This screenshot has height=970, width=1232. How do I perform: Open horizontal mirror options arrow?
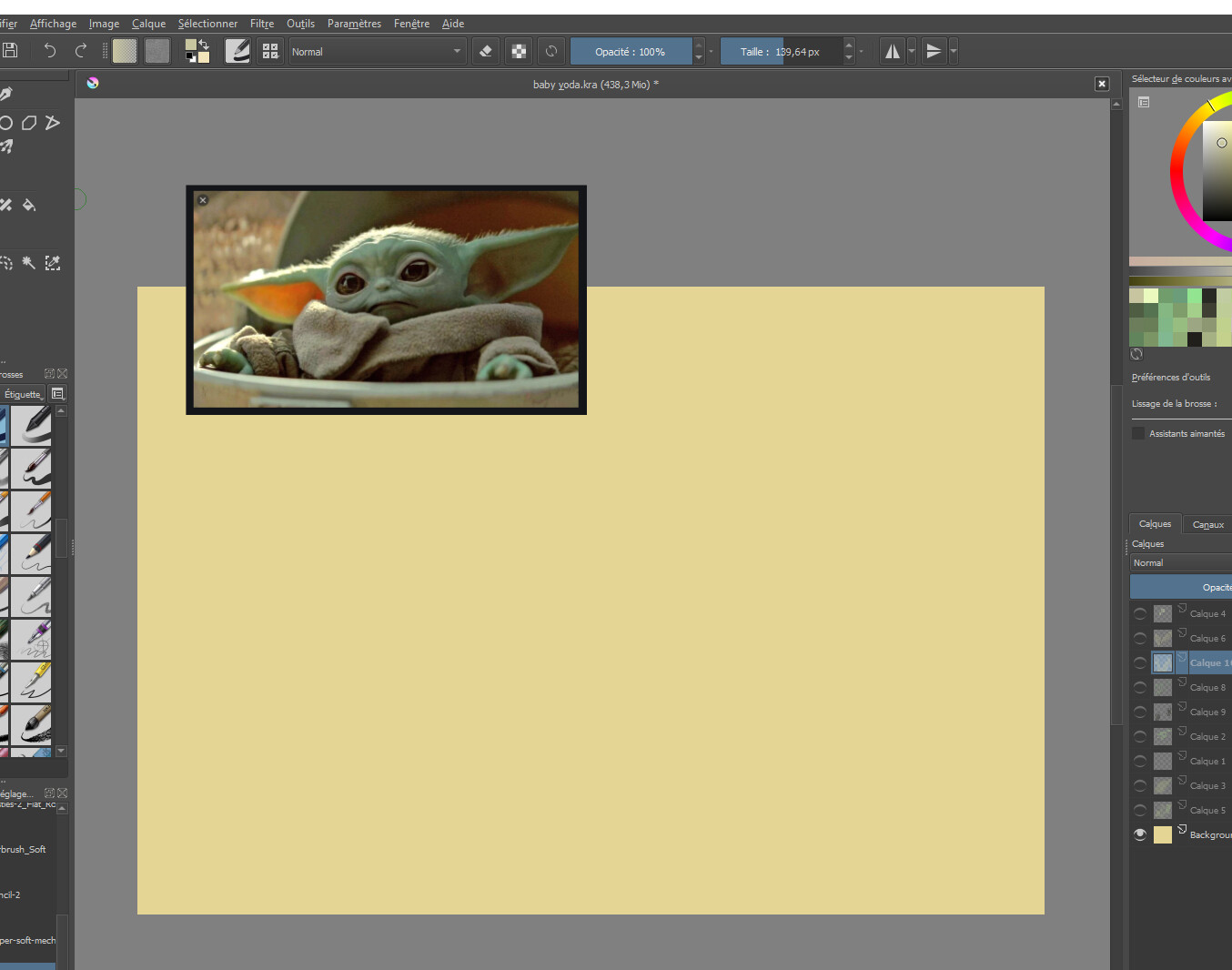[x=912, y=51]
